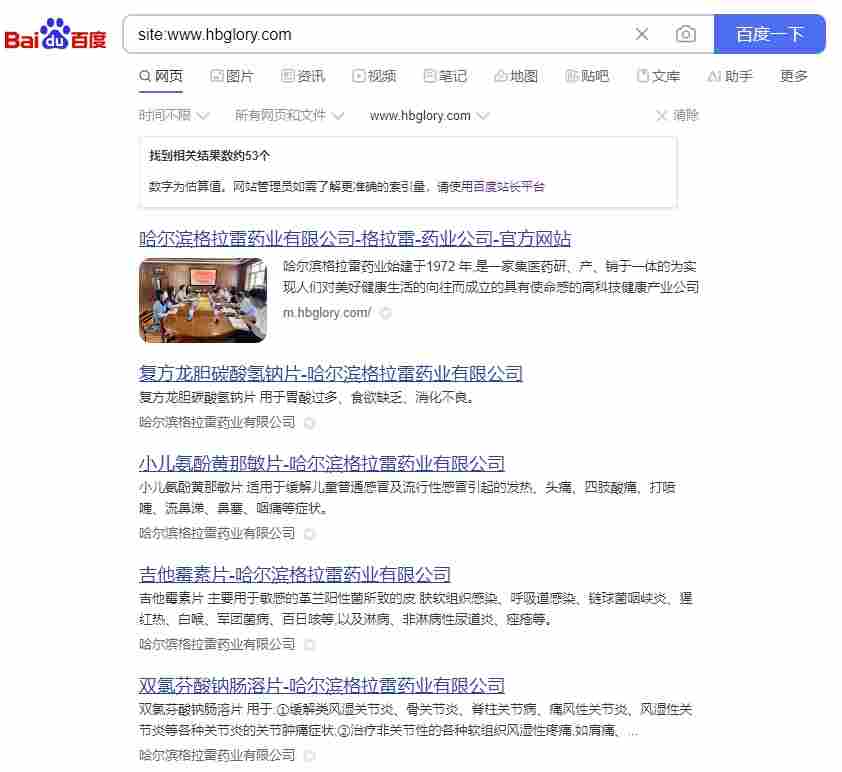842x772 pixels.
Task: Click the magnifier icon beside 网页
Action: [x=143, y=75]
